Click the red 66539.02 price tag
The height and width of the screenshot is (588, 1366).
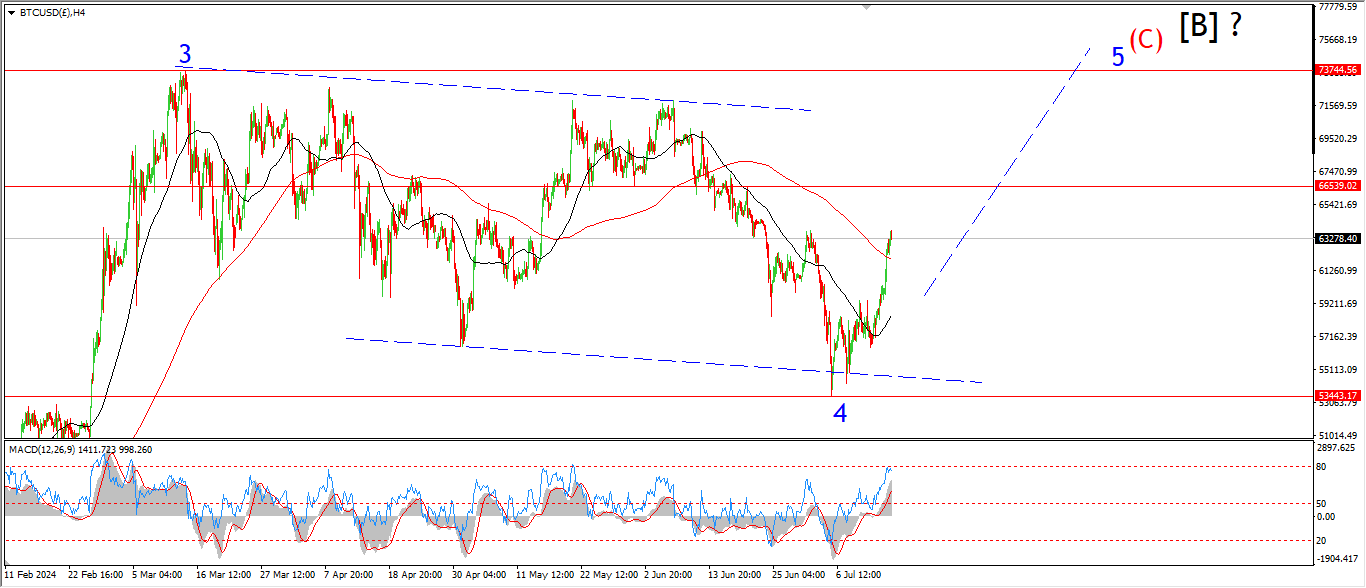1337,186
